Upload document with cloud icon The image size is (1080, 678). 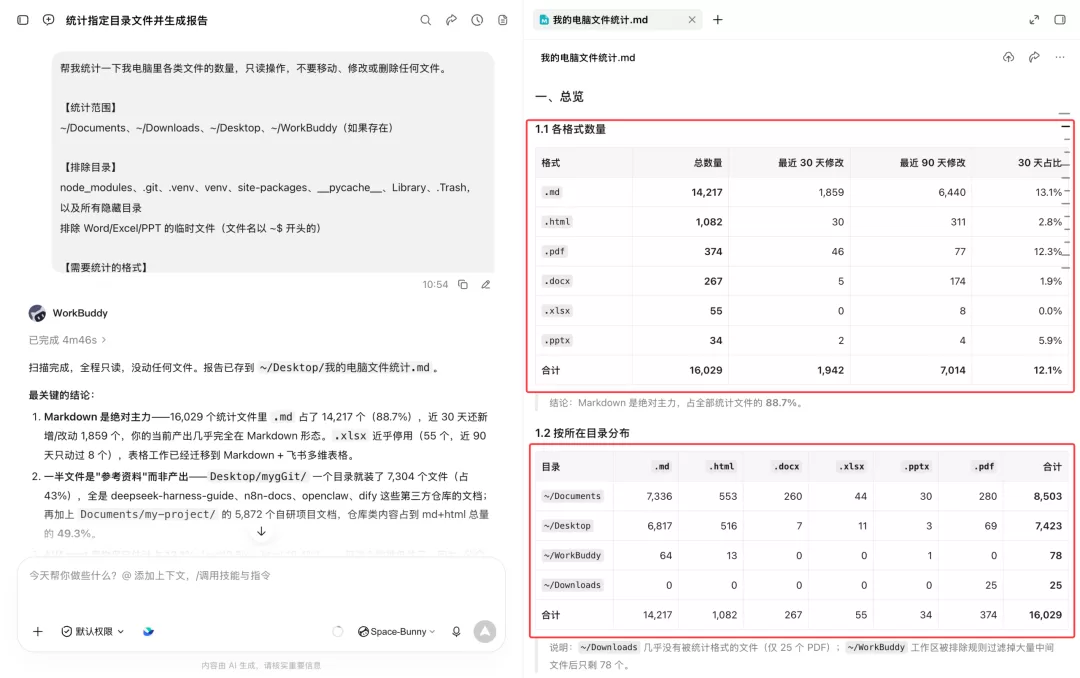(1008, 57)
